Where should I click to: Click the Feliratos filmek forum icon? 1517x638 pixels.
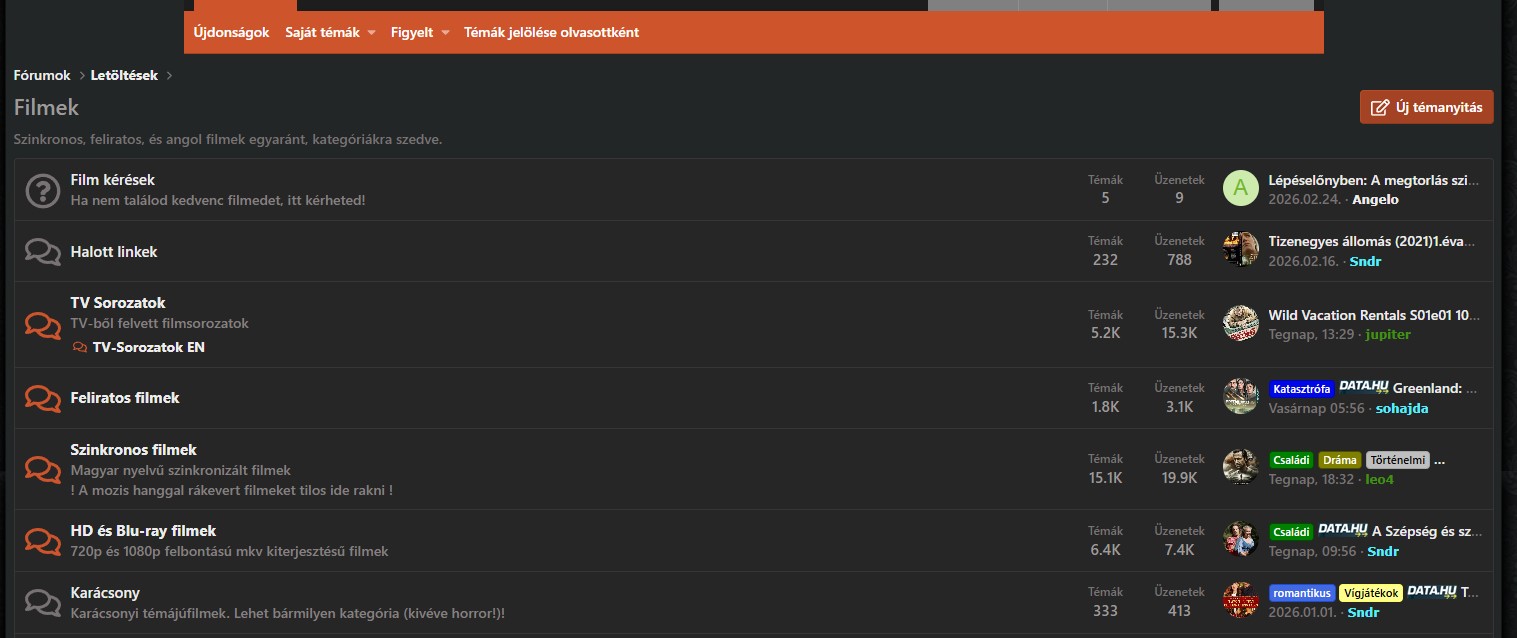click(42, 398)
